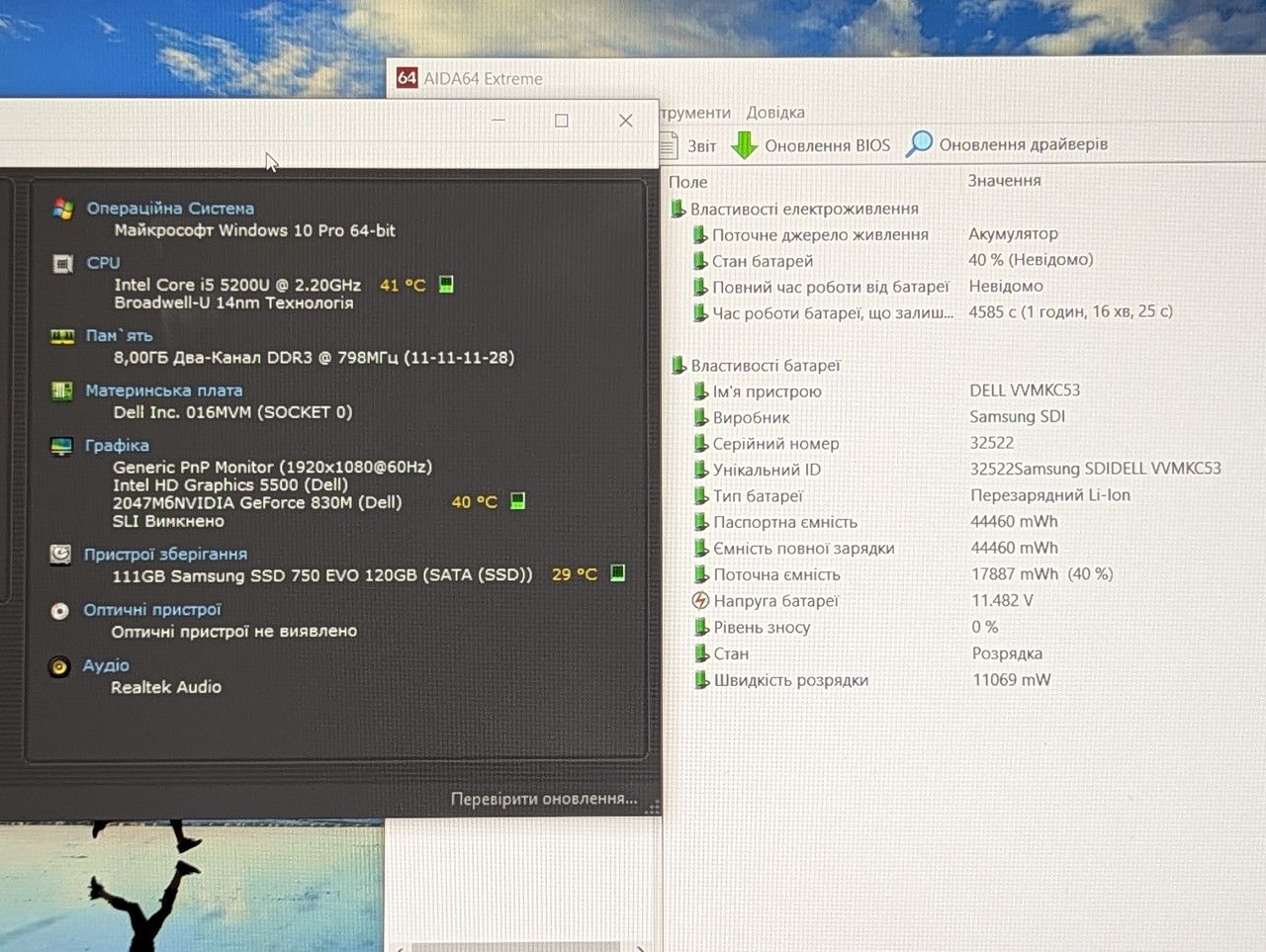
Task: Click the value 11.482 V
Action: [x=1002, y=601]
